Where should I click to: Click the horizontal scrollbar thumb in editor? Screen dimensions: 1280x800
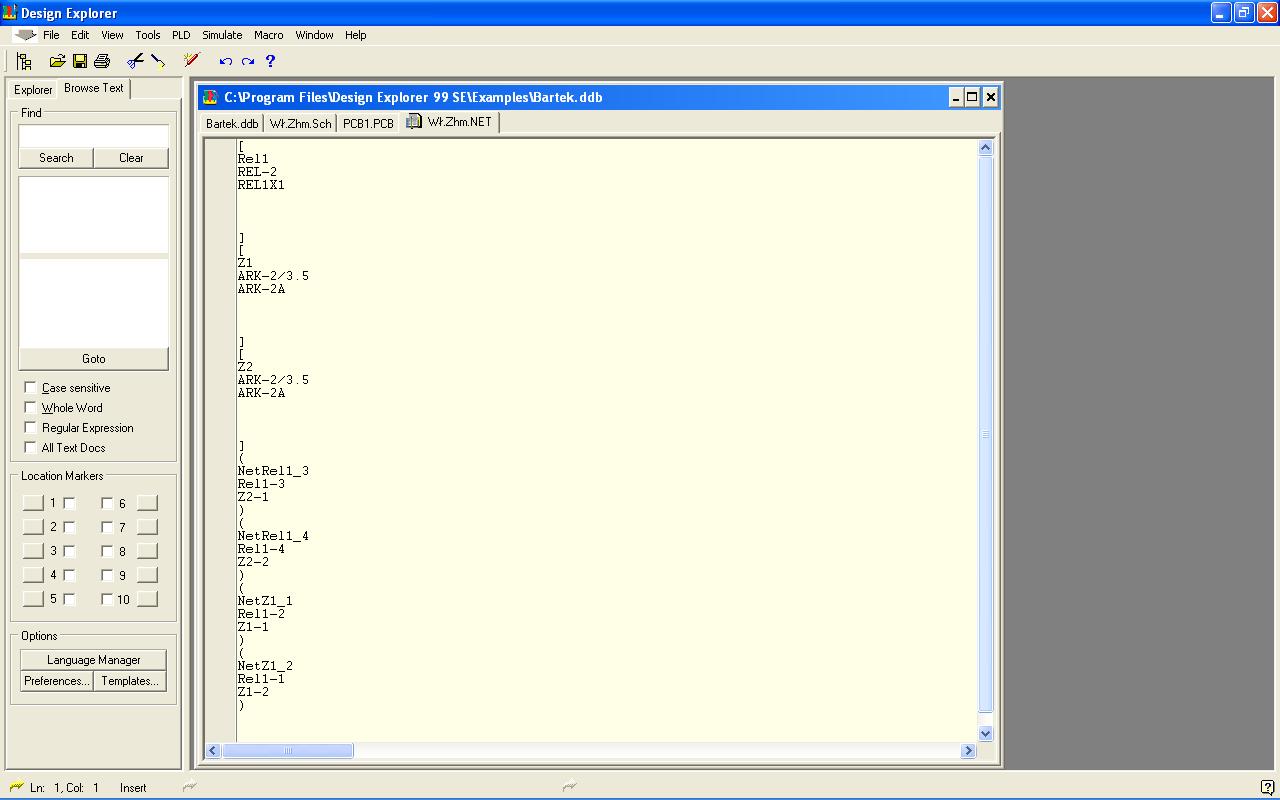pyautogui.click(x=288, y=750)
